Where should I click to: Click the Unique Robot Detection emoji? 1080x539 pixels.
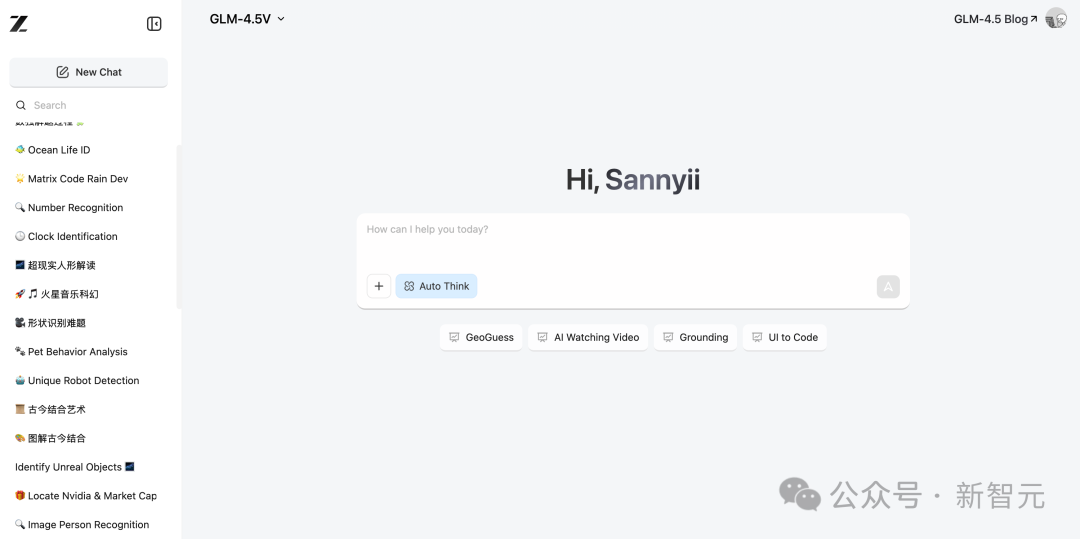click(20, 380)
